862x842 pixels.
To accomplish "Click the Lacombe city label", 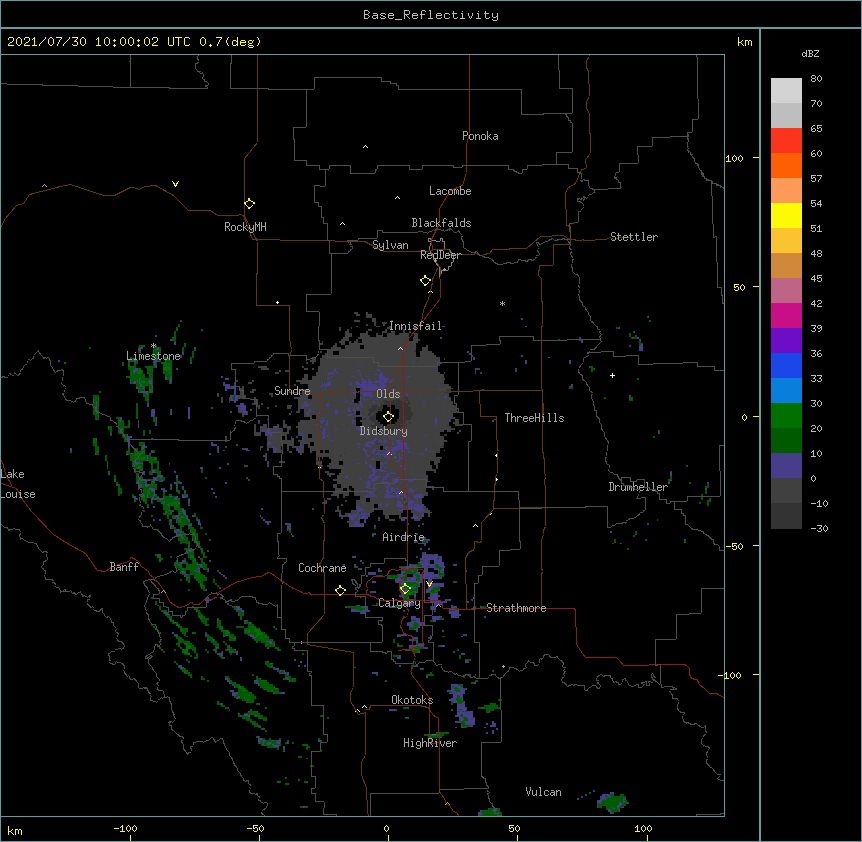I will 450,191.
